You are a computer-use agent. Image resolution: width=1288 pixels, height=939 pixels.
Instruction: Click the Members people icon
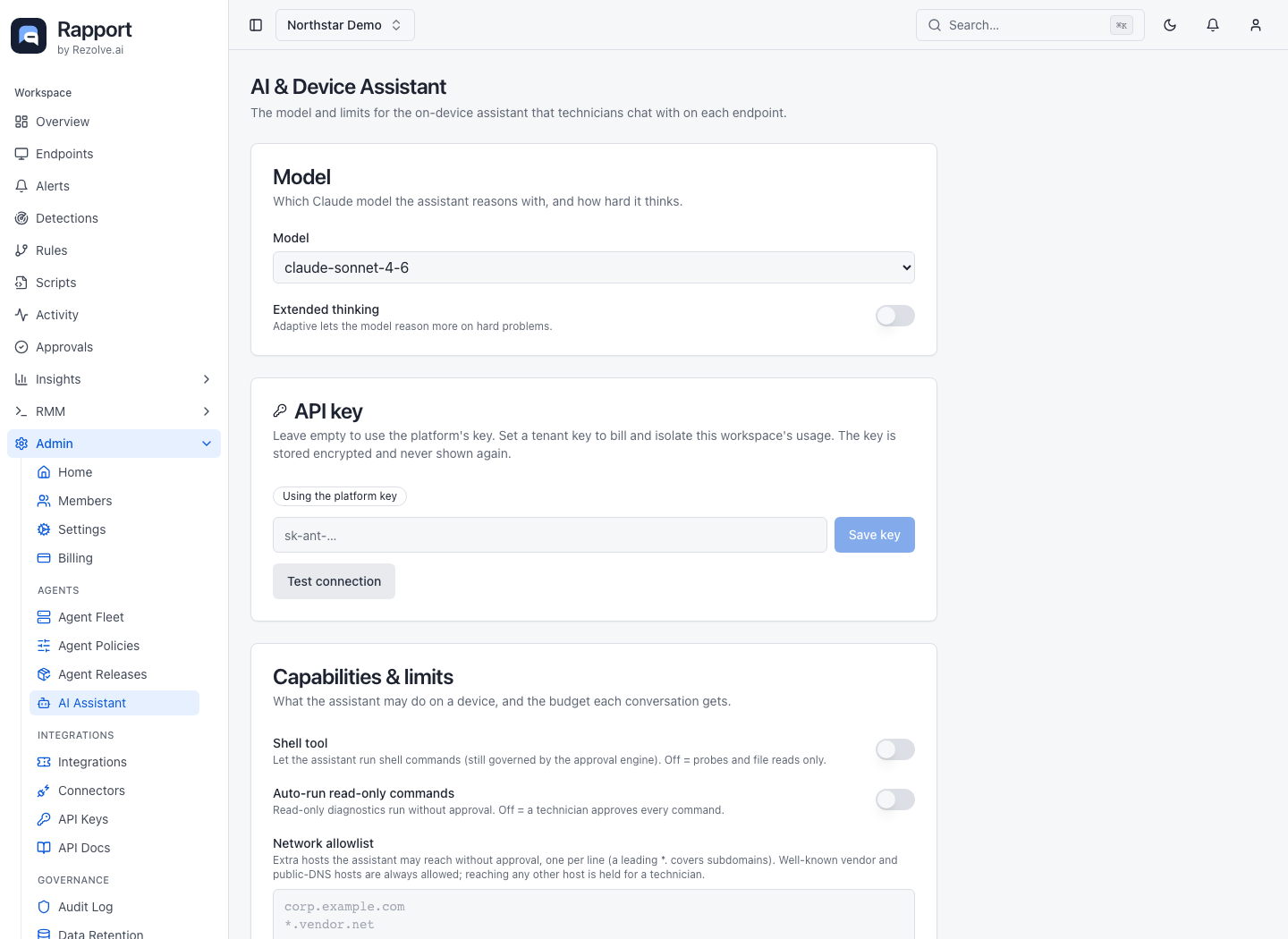(44, 501)
